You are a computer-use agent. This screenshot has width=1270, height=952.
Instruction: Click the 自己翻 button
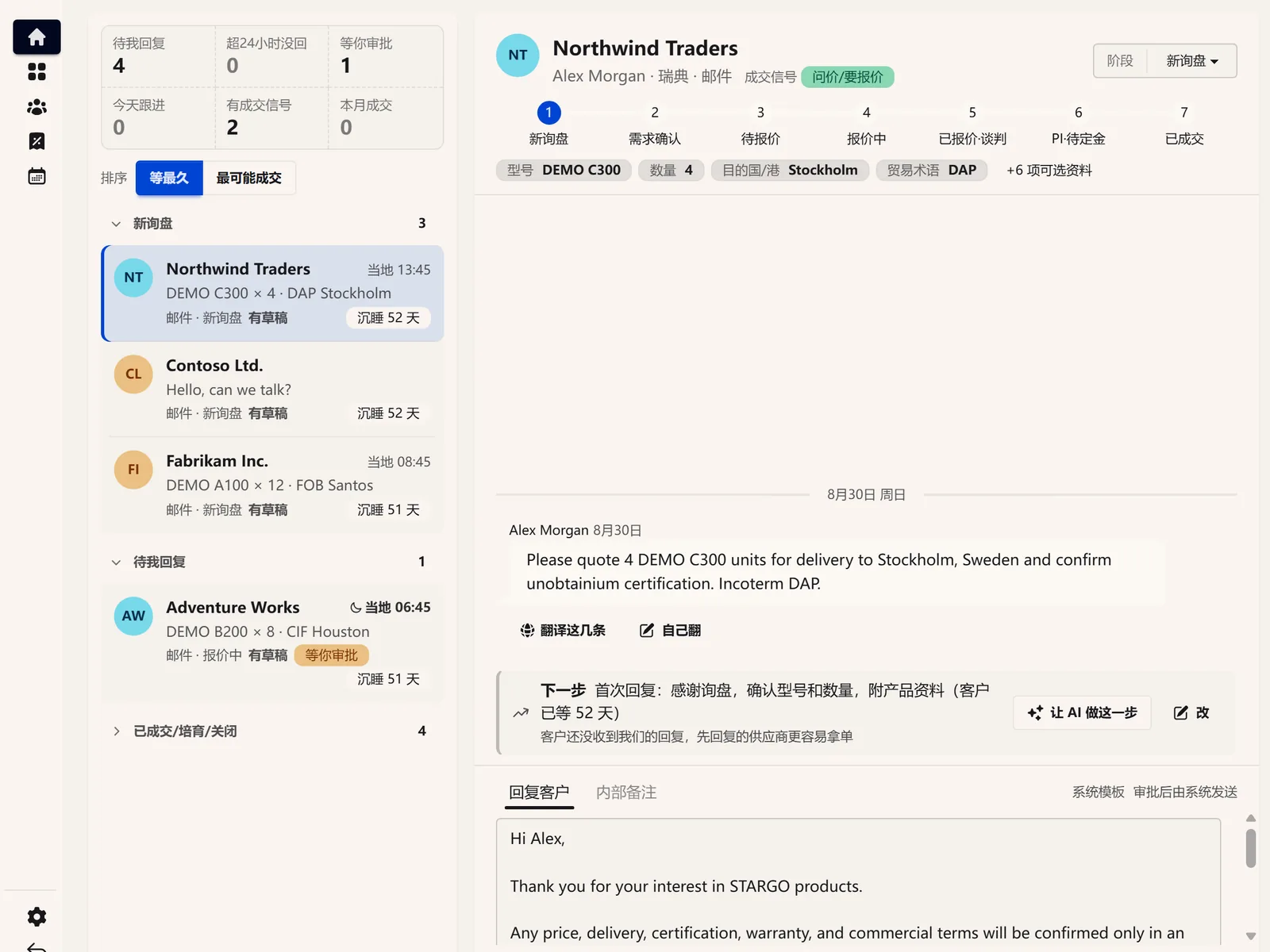[671, 630]
